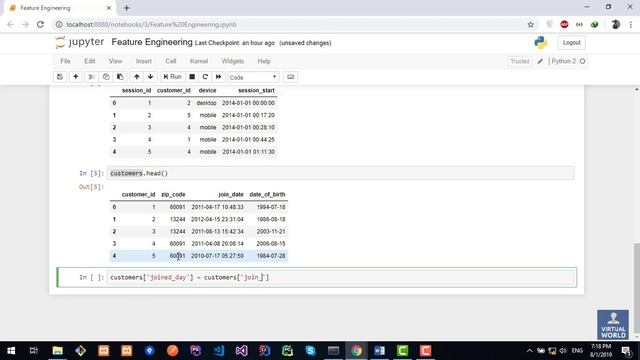640x360 pixels.
Task: Click the customers.head() code cell
Action: pos(340,173)
